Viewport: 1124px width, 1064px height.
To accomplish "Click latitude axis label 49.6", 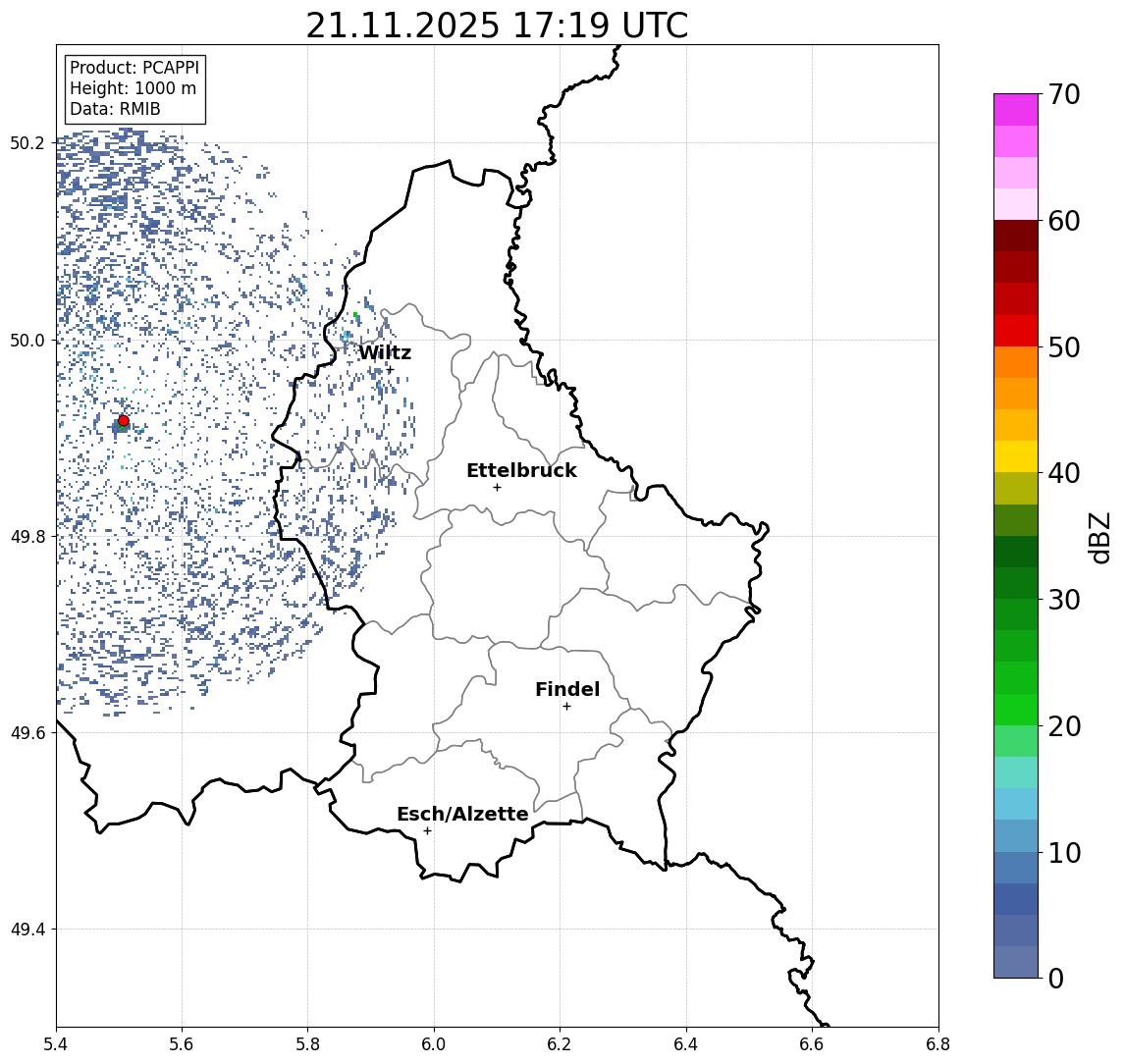I will tap(27, 733).
